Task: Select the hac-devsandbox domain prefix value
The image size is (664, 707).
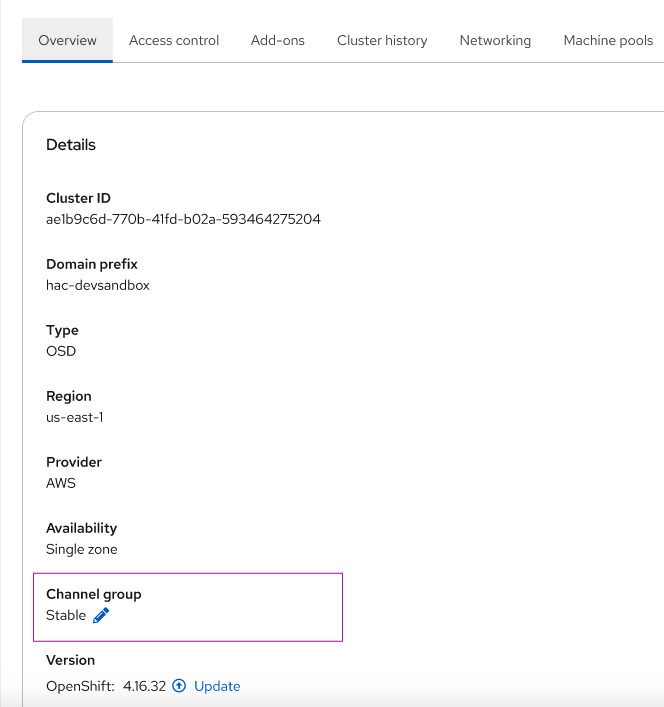Action: coord(98,285)
